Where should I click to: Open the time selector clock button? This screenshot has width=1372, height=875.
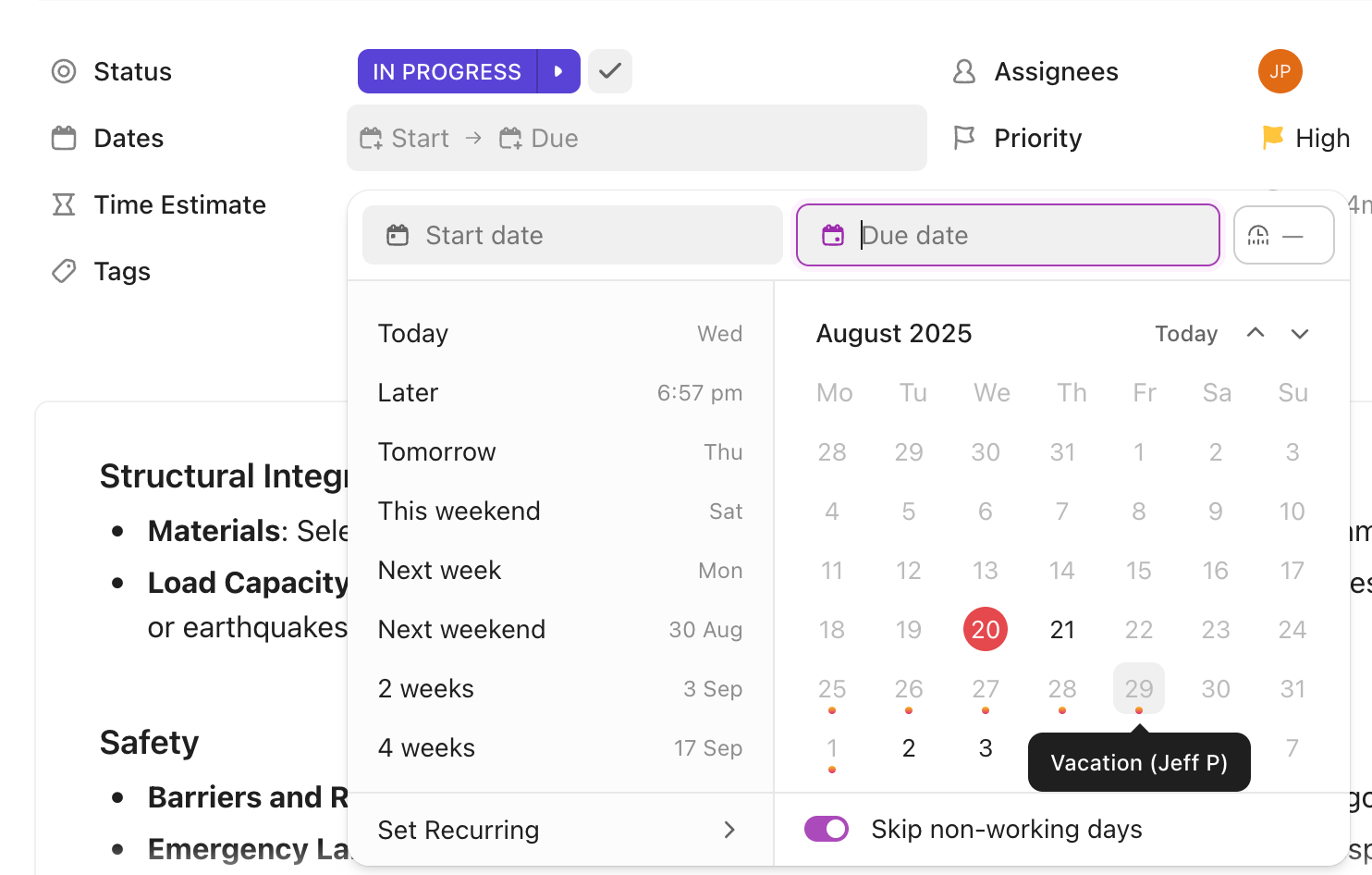tap(1283, 235)
